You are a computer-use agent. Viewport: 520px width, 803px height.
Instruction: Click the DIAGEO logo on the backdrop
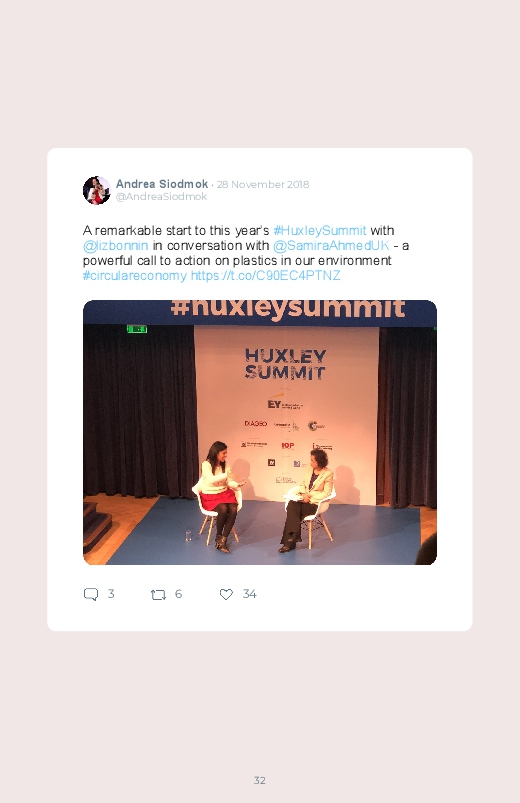pos(255,424)
